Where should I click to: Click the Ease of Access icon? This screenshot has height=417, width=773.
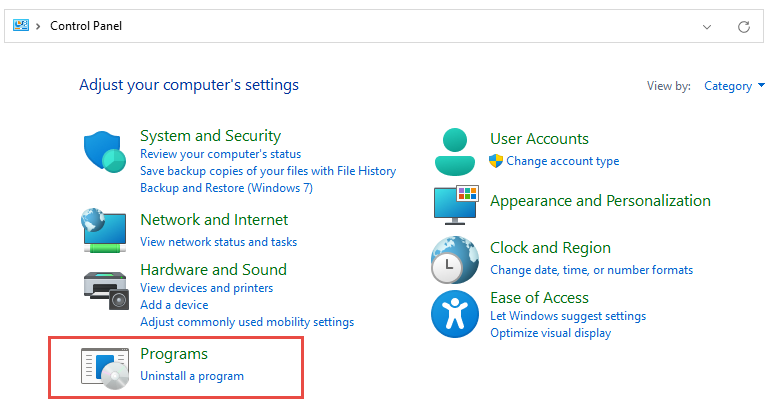[455, 314]
